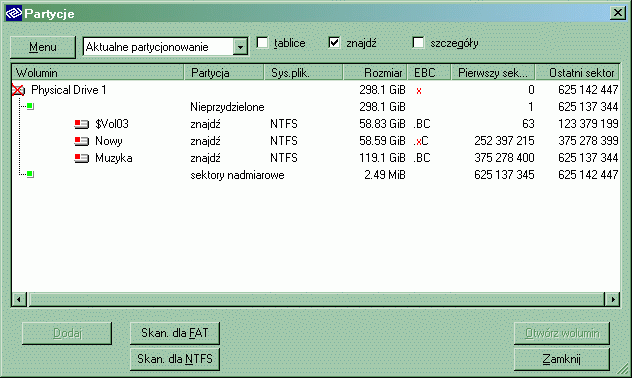Click the Skan. dla FAT button
Viewport: 632px width, 378px height.
click(x=175, y=333)
